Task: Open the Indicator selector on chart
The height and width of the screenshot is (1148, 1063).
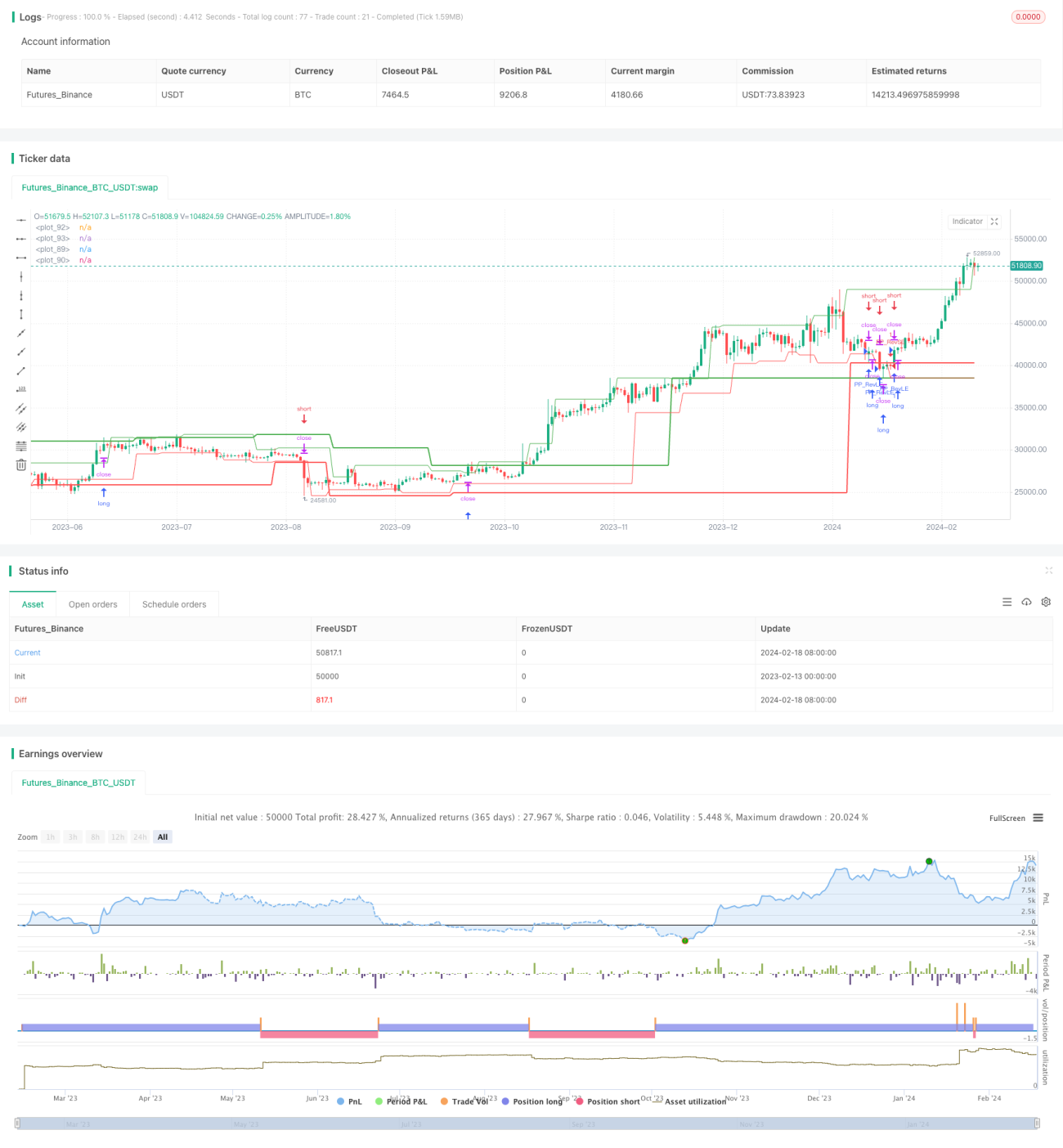Action: coord(967,222)
